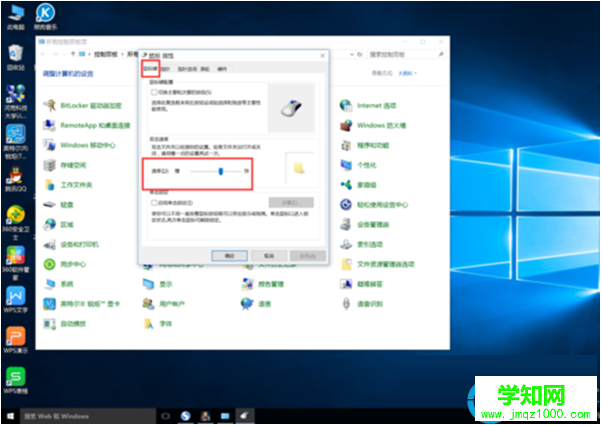Open Internet Options (Internet 选项) icon
Viewport: 602px width, 426px height.
coord(346,105)
